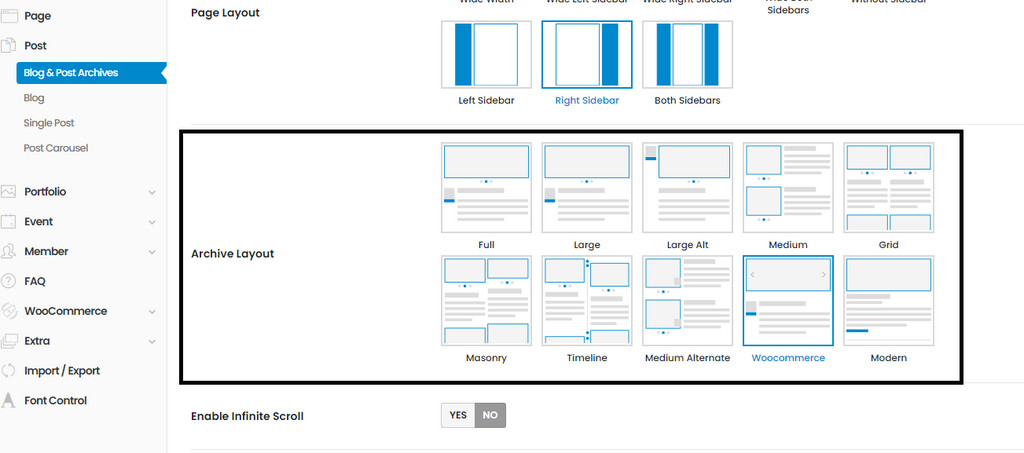Click the Extra stacked layers icon
The width and height of the screenshot is (1024, 453).
[8, 341]
